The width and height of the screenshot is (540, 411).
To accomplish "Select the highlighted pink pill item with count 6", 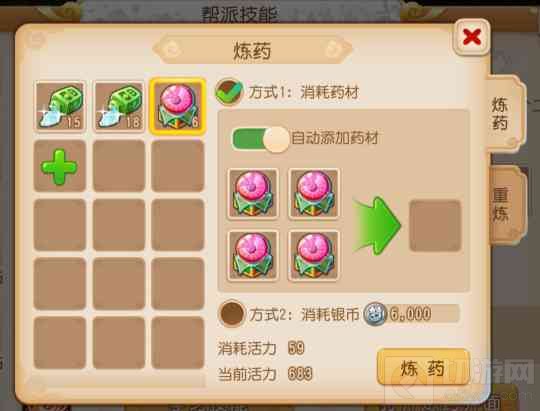I will tap(177, 106).
